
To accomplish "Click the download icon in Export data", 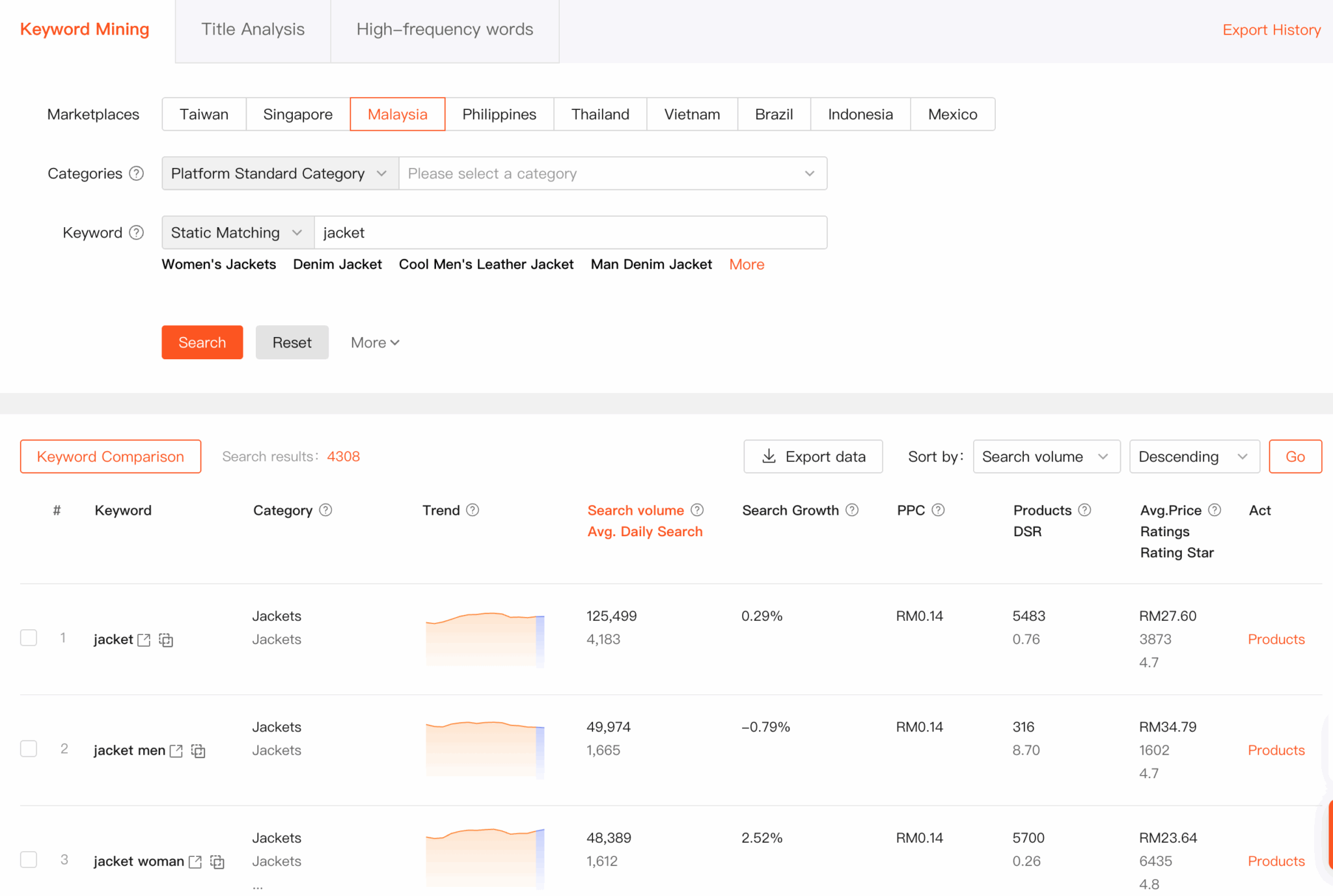I will pos(769,456).
